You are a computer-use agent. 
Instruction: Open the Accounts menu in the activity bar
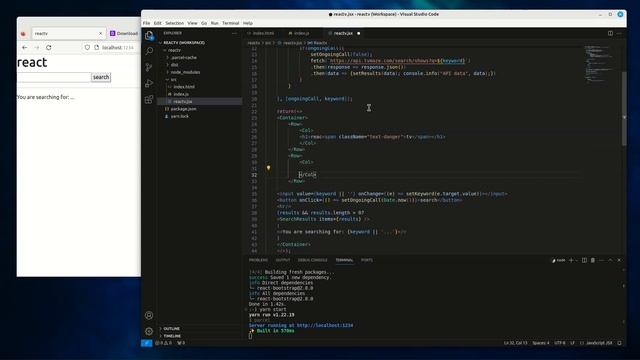click(x=149, y=315)
